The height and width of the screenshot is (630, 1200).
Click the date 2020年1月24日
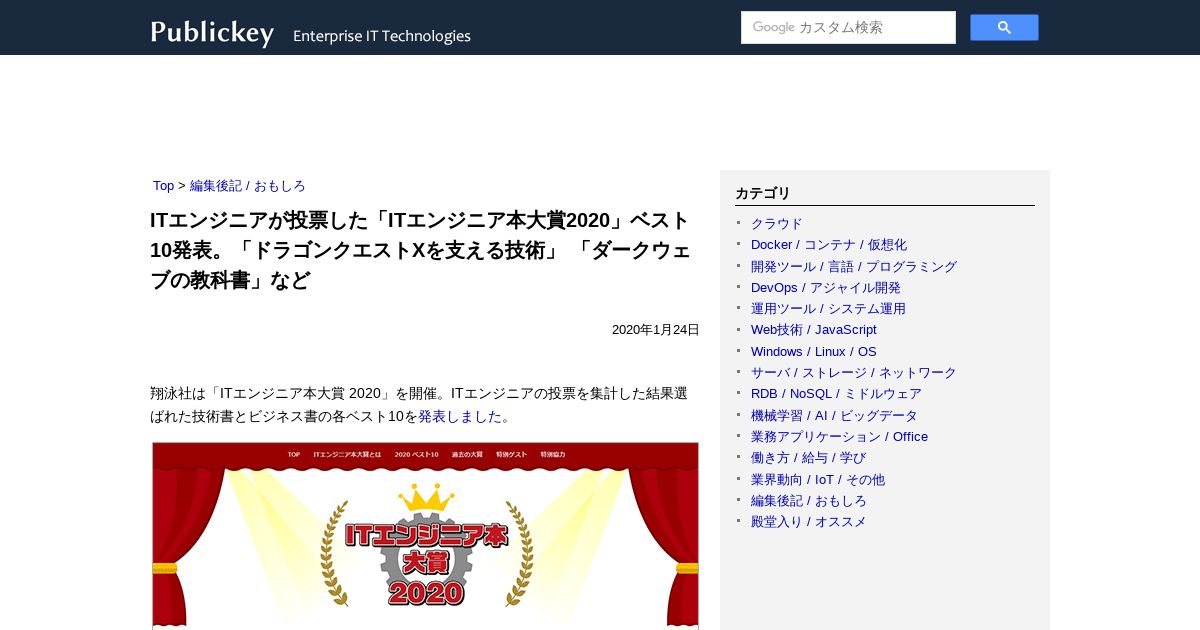(656, 330)
